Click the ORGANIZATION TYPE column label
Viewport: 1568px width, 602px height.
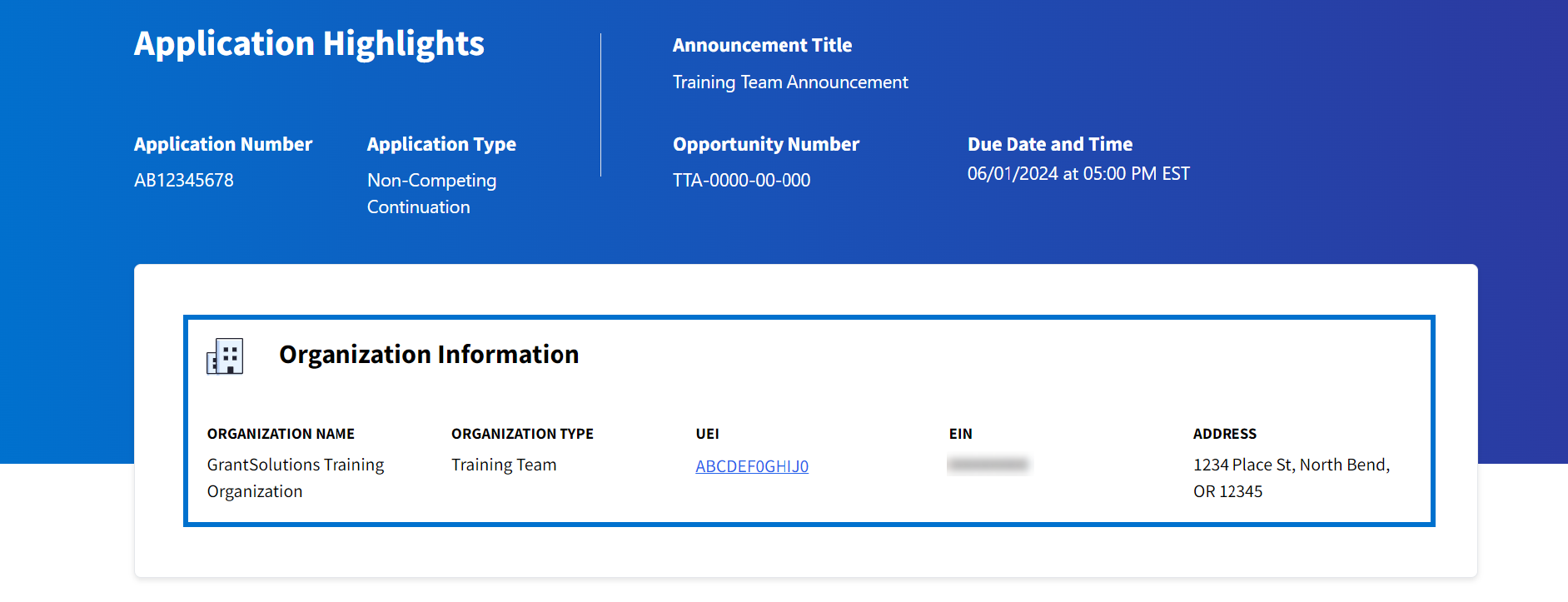(521, 434)
